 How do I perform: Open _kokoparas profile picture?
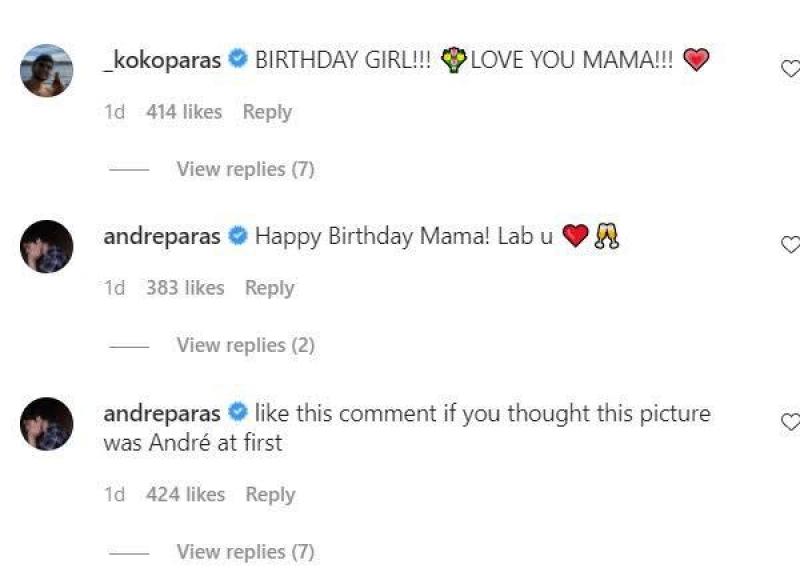pyautogui.click(x=46, y=71)
